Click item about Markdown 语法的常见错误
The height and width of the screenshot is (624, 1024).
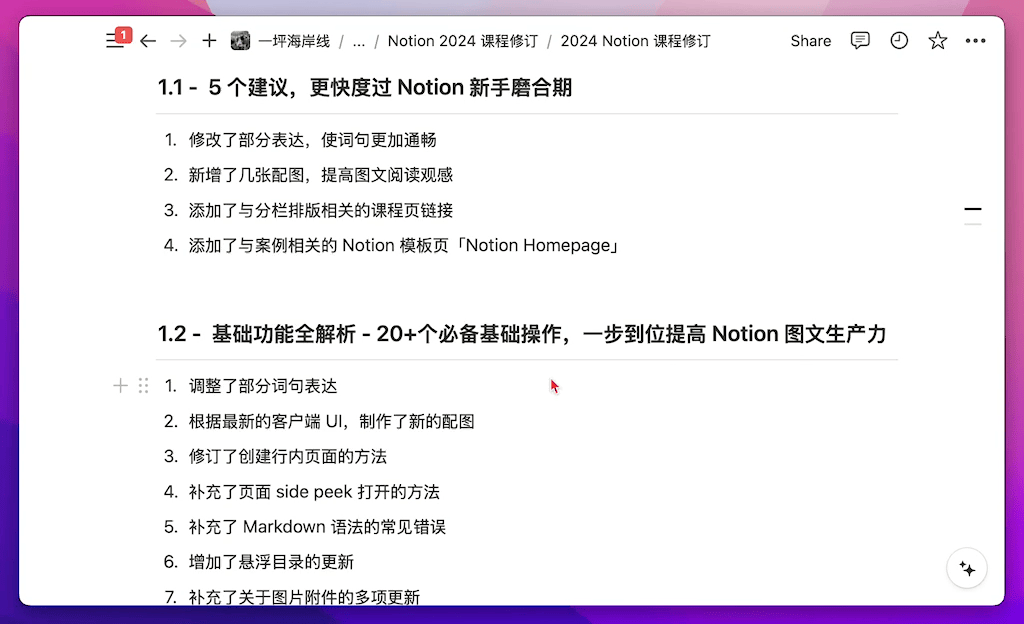tap(317, 527)
